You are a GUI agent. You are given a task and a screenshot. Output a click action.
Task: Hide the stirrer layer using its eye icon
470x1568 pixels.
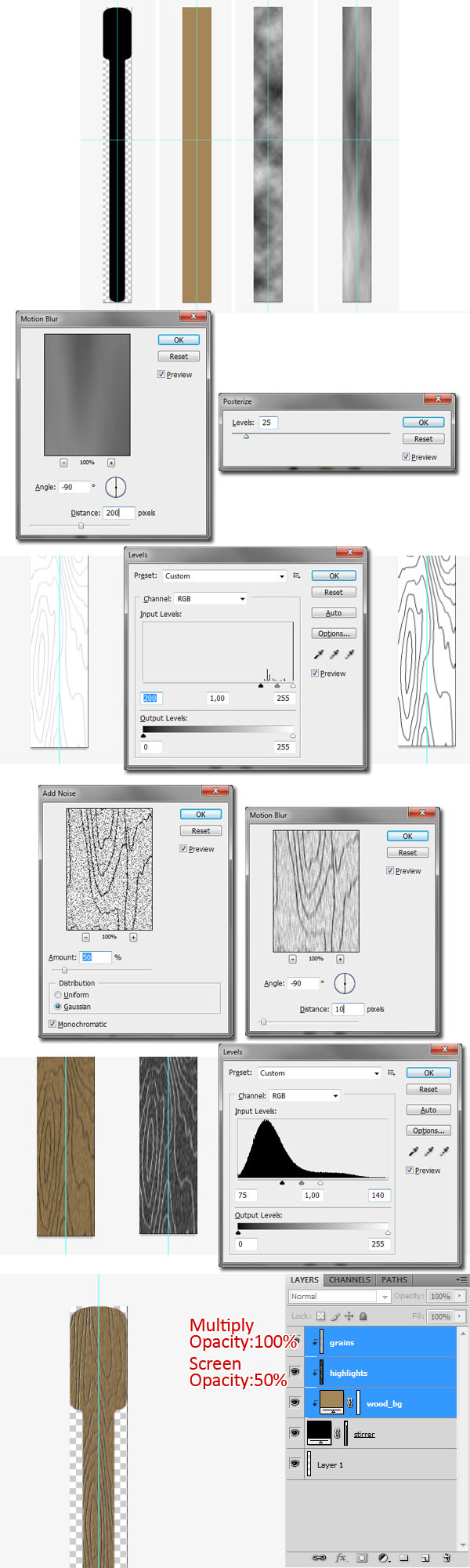[x=295, y=1432]
